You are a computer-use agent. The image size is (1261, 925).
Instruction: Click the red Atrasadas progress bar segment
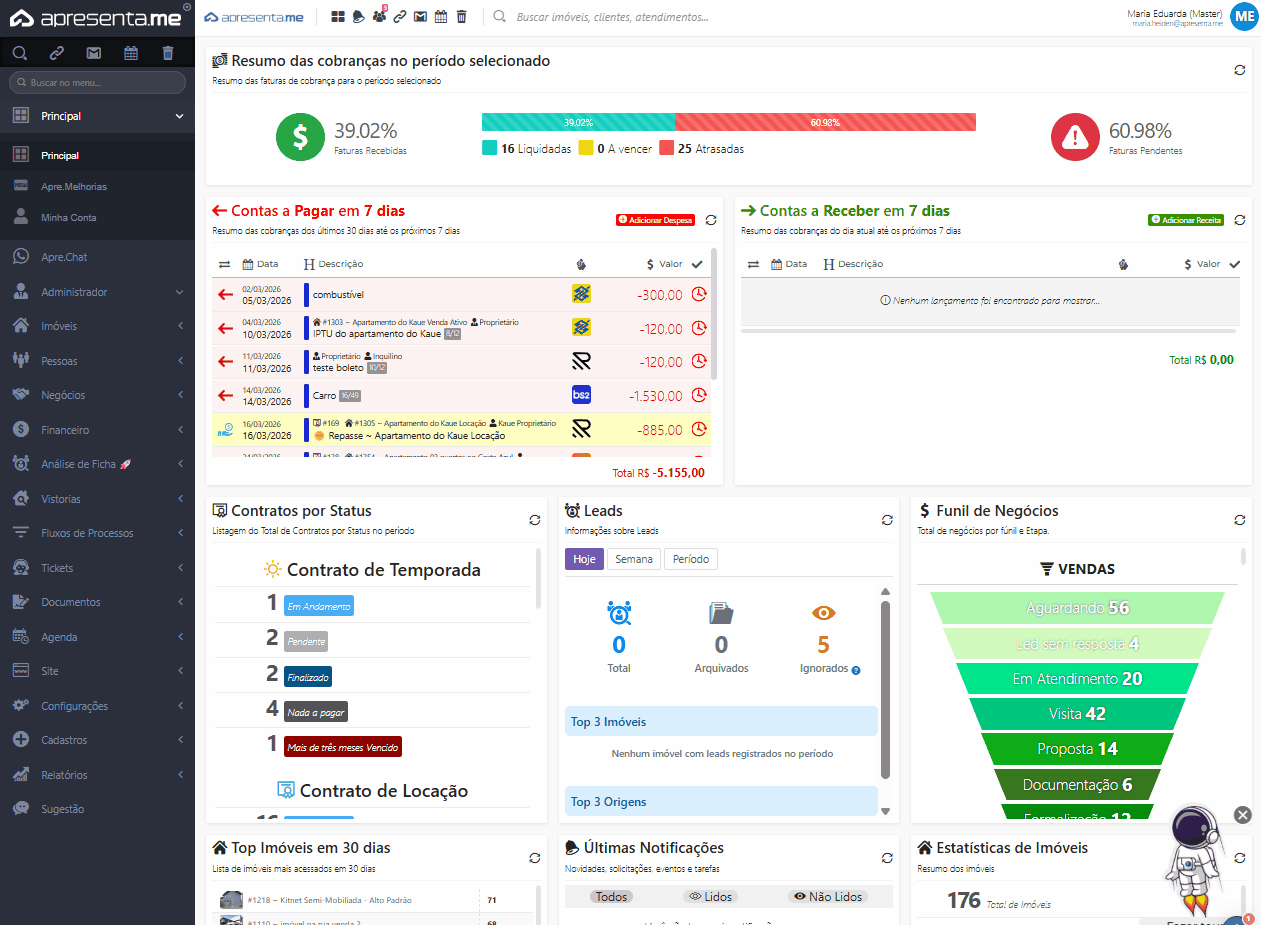pyautogui.click(x=825, y=122)
